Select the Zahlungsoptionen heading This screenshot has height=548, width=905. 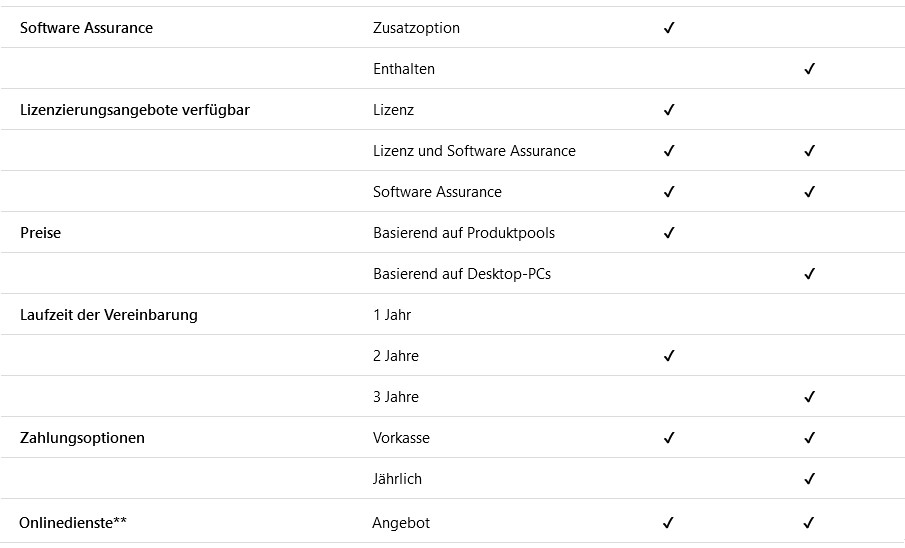[82, 438]
